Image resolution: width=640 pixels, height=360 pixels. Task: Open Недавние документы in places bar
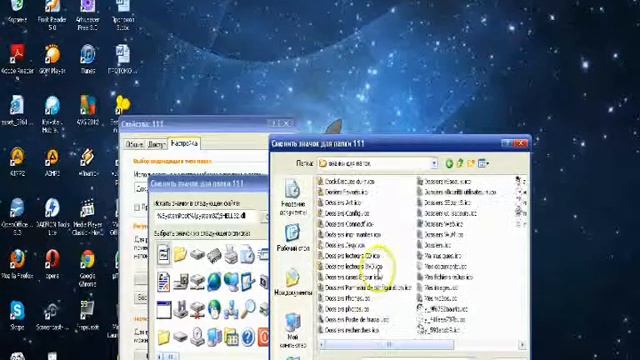pyautogui.click(x=292, y=197)
